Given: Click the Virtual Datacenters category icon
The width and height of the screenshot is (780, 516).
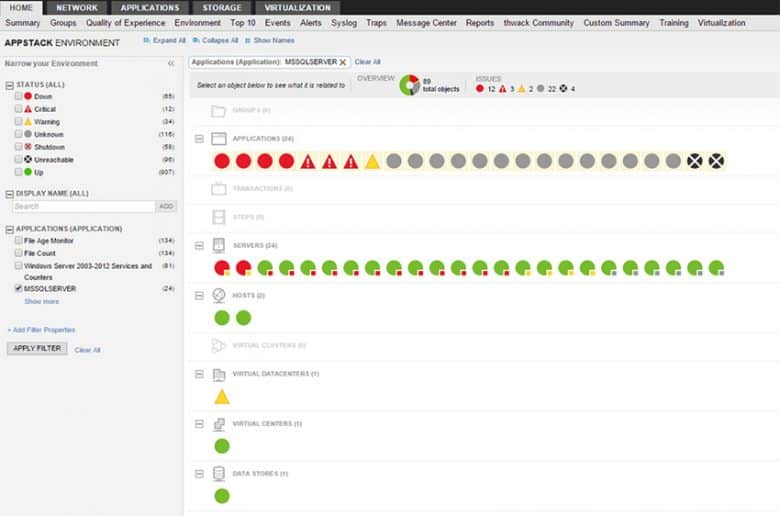Looking at the screenshot, I should [x=219, y=374].
